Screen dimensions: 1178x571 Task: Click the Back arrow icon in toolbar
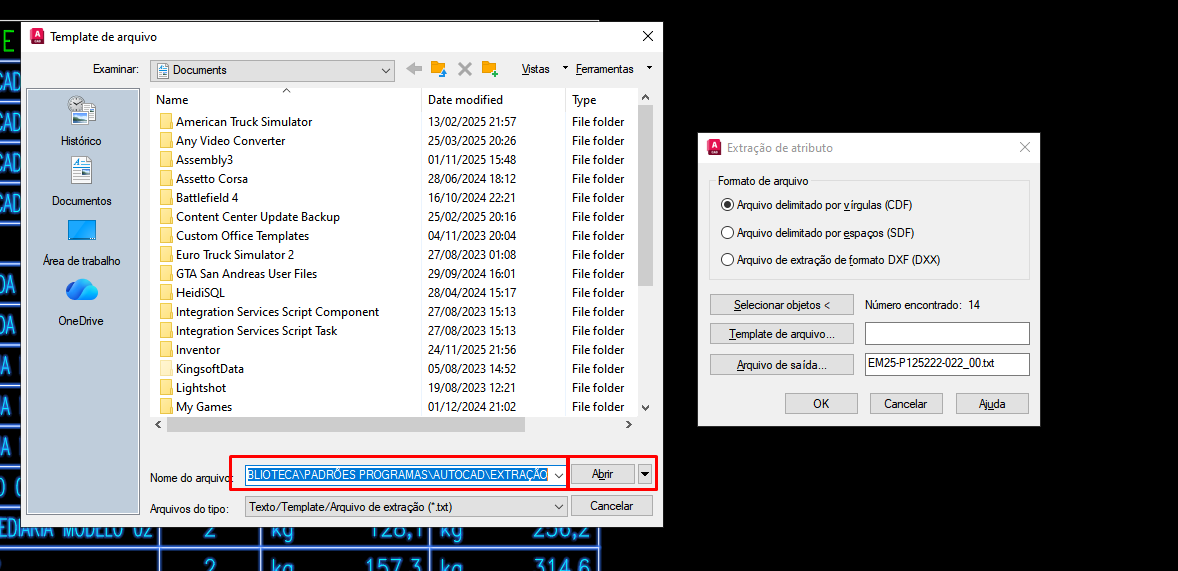click(x=414, y=69)
